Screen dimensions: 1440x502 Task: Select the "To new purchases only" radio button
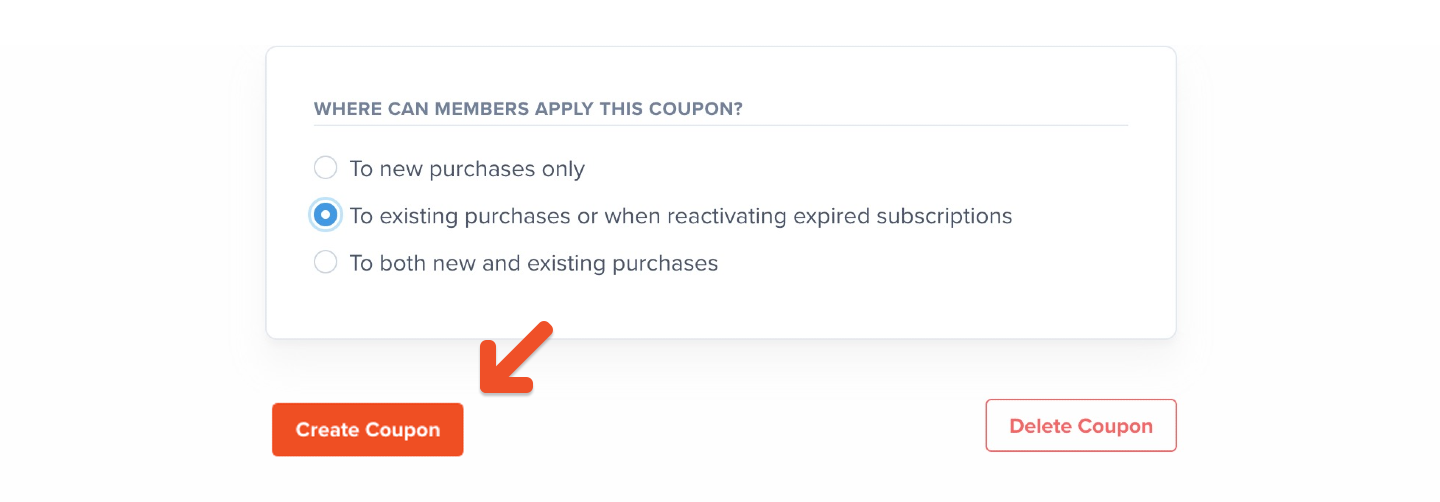click(x=325, y=168)
